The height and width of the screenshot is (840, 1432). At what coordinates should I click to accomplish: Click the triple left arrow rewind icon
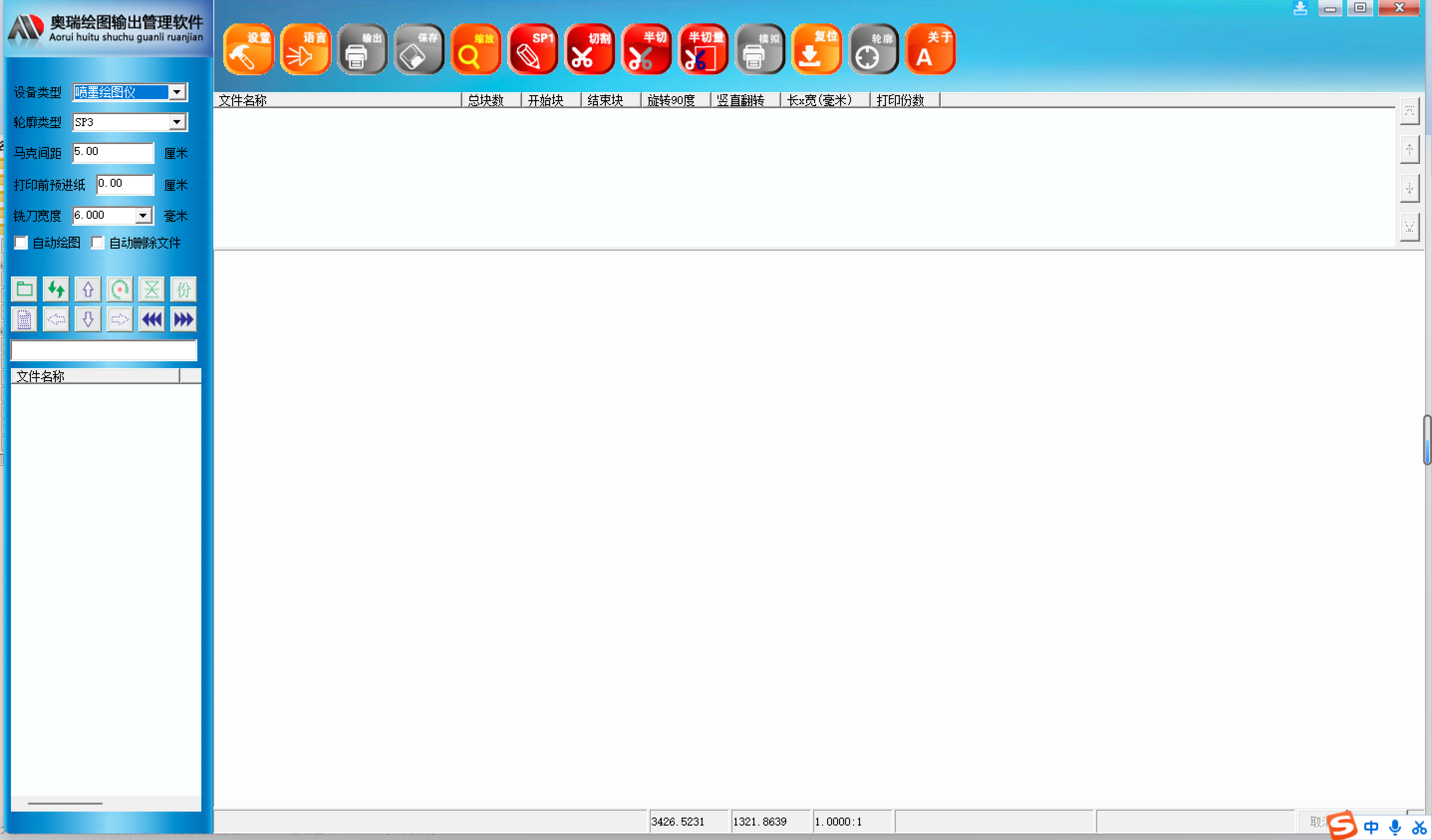click(152, 319)
